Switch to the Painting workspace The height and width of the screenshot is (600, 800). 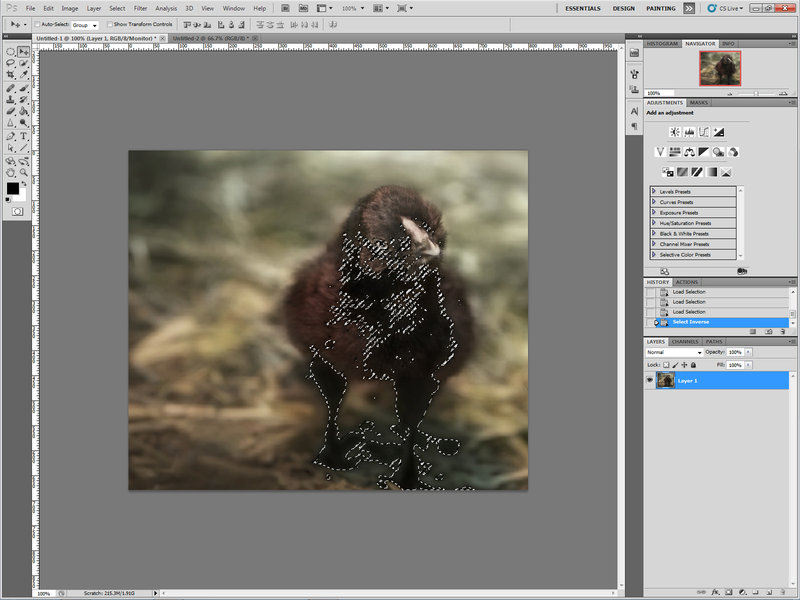click(x=661, y=8)
